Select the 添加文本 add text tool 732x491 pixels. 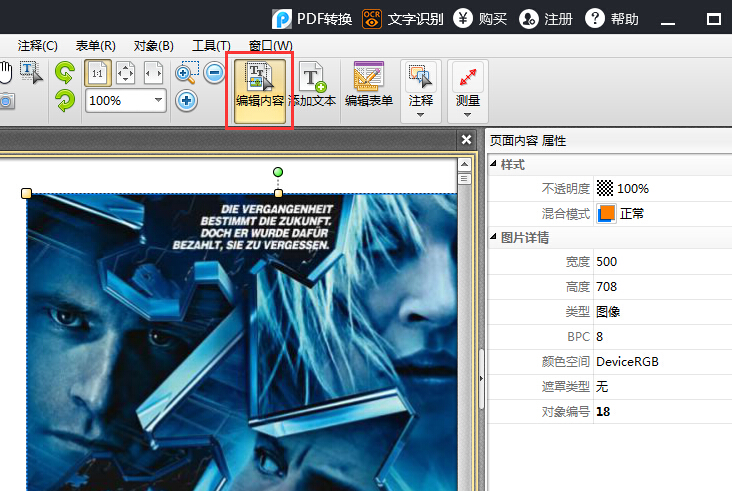coord(312,85)
